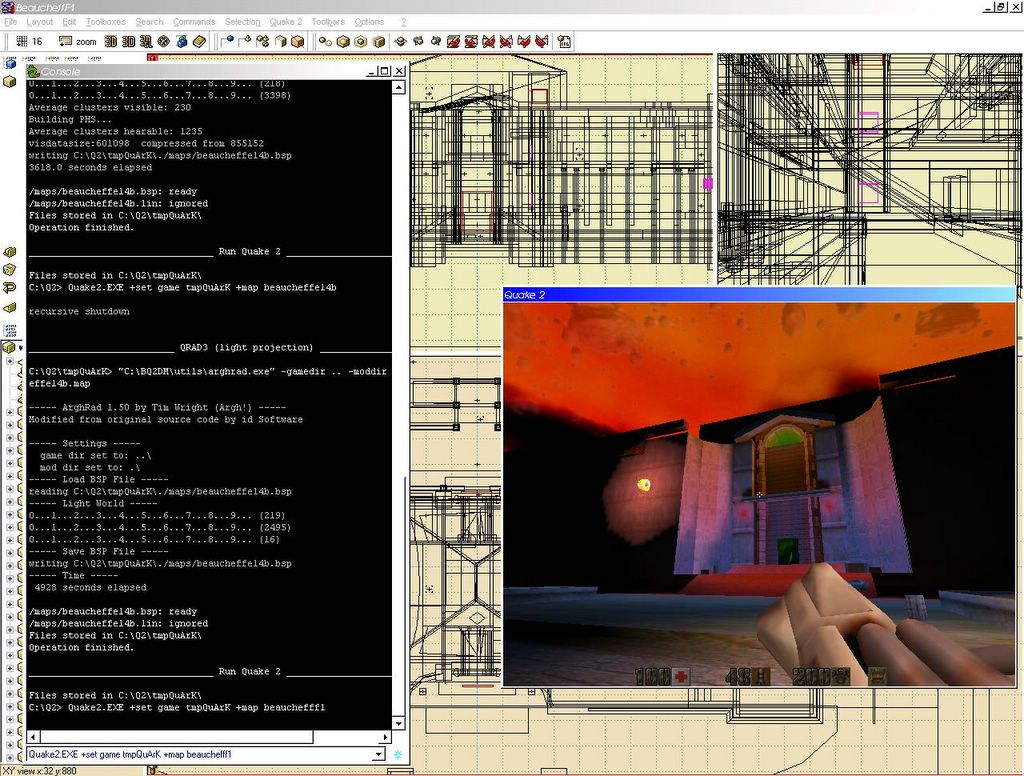Open the command history dropdown in the Console

[379, 754]
